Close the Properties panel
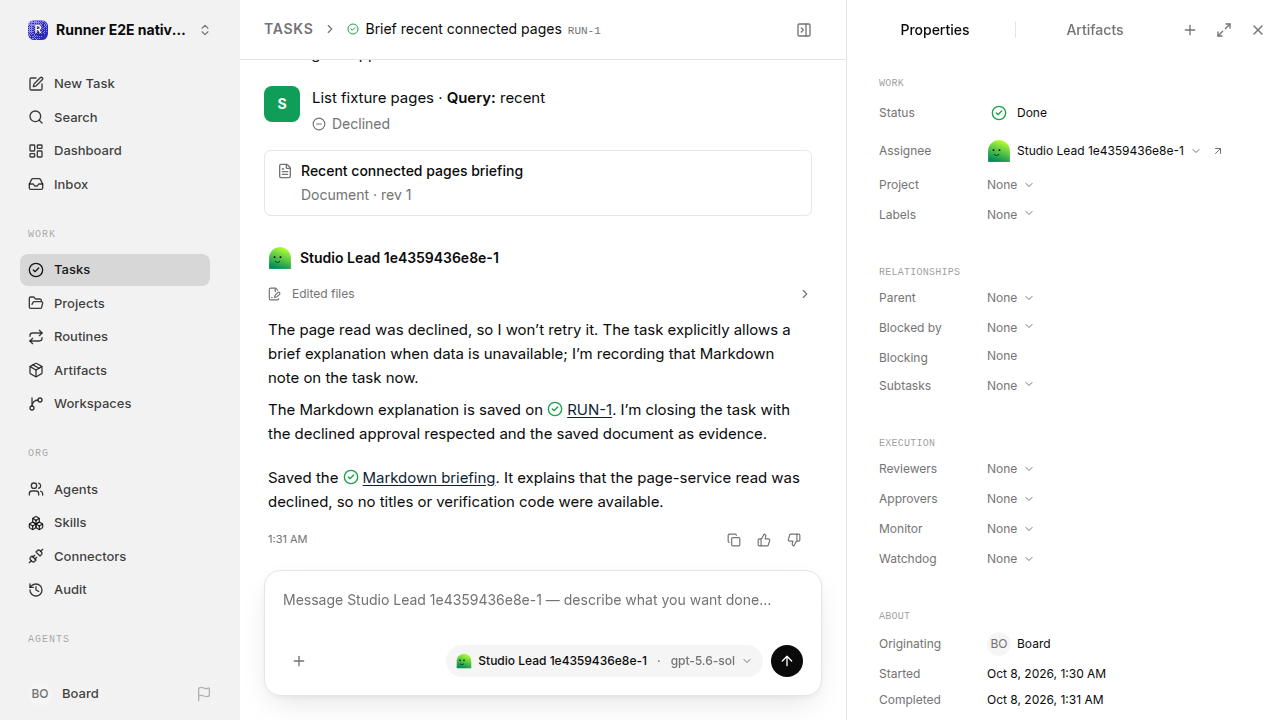Image resolution: width=1280 pixels, height=720 pixels. coord(1258,30)
